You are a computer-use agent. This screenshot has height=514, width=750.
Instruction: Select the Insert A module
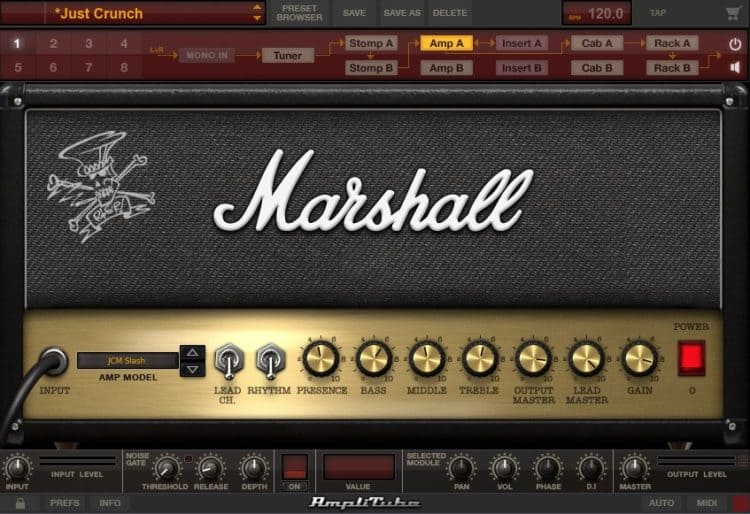(522, 44)
